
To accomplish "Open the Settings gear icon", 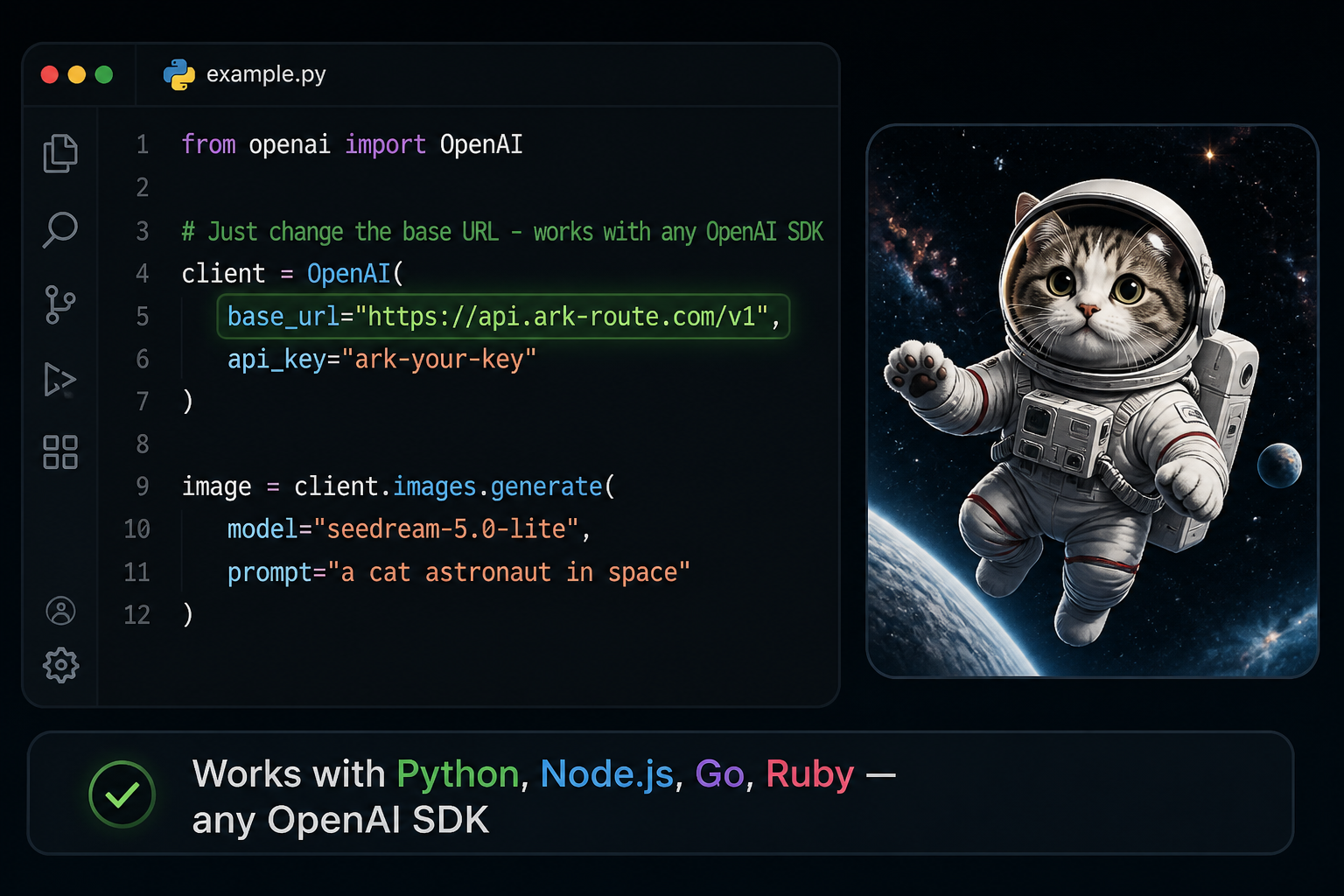I will point(60,665).
